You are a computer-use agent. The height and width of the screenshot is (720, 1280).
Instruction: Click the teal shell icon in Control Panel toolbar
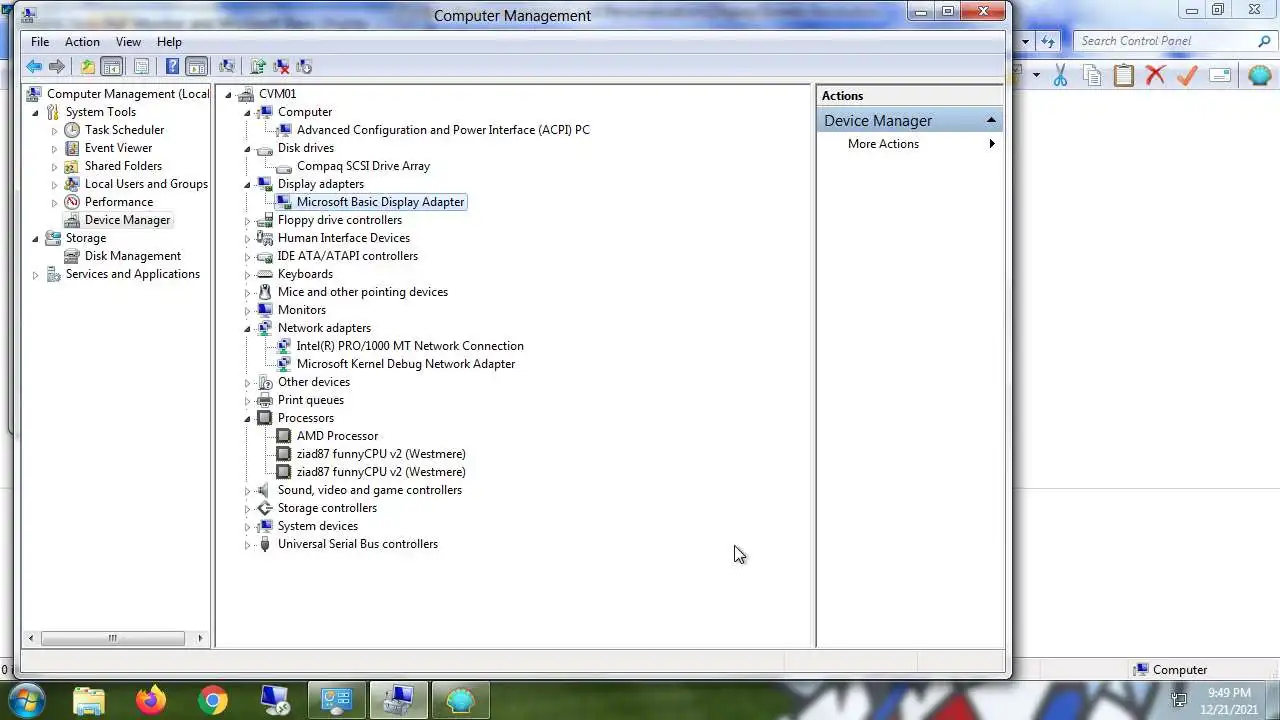tap(1259, 75)
